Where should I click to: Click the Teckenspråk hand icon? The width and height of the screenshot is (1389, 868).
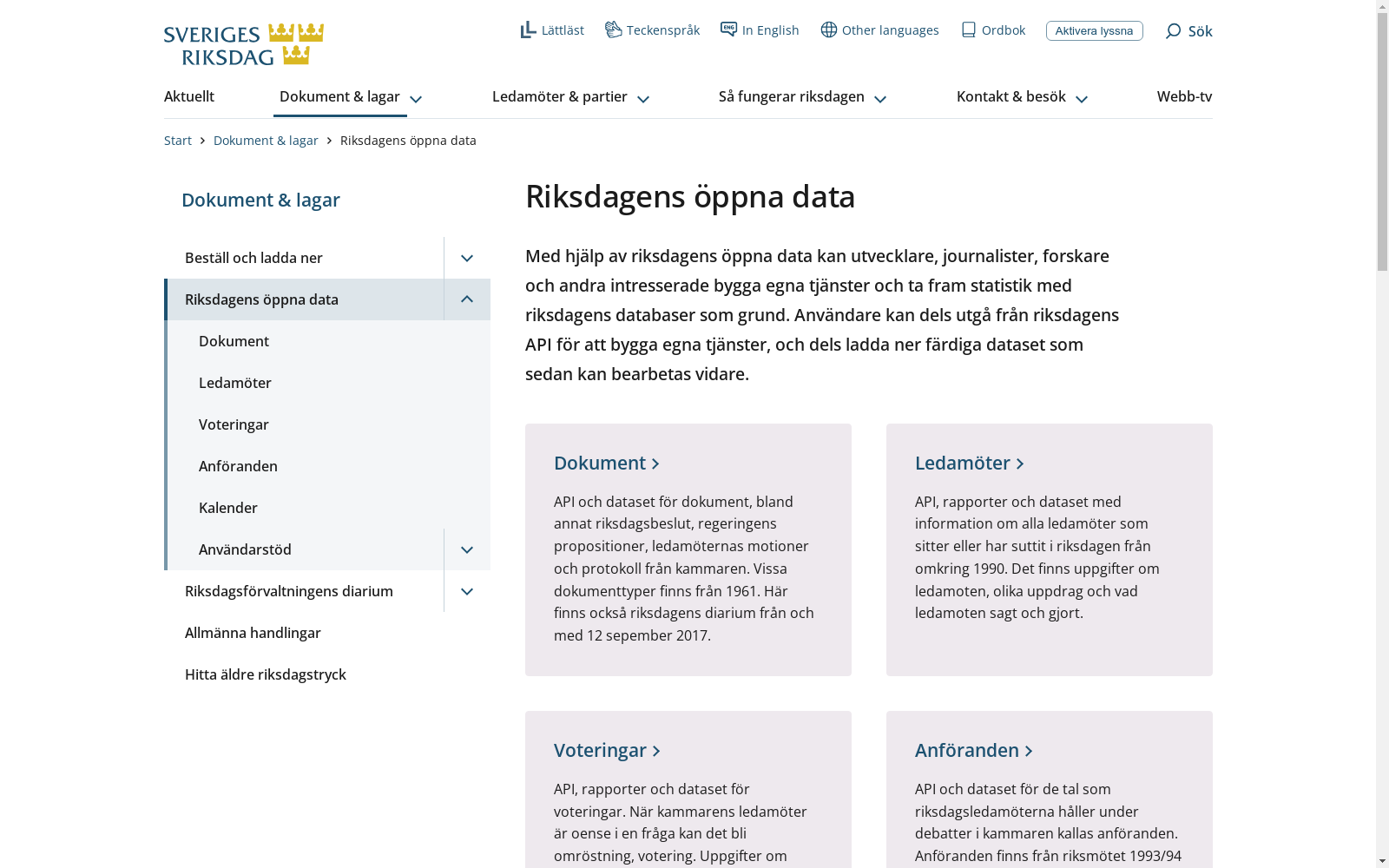[614, 30]
